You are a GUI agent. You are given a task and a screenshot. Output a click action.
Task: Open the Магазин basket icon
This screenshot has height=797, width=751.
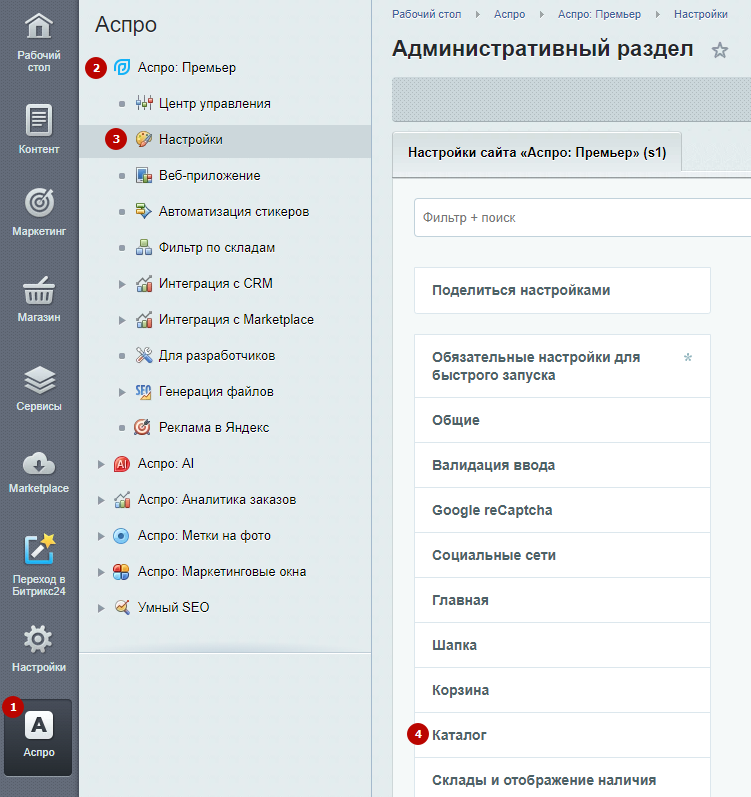pyautogui.click(x=39, y=290)
